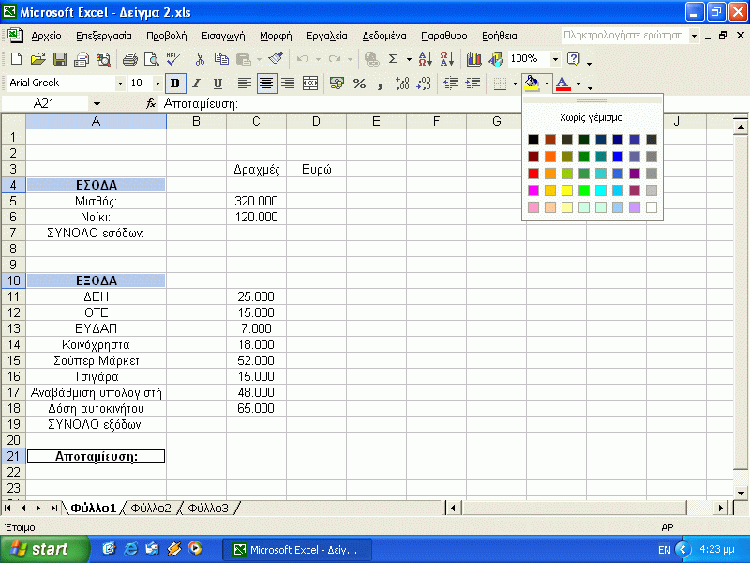750x563 pixels.
Task: Paste with the clipboard icon
Action: coord(243,59)
